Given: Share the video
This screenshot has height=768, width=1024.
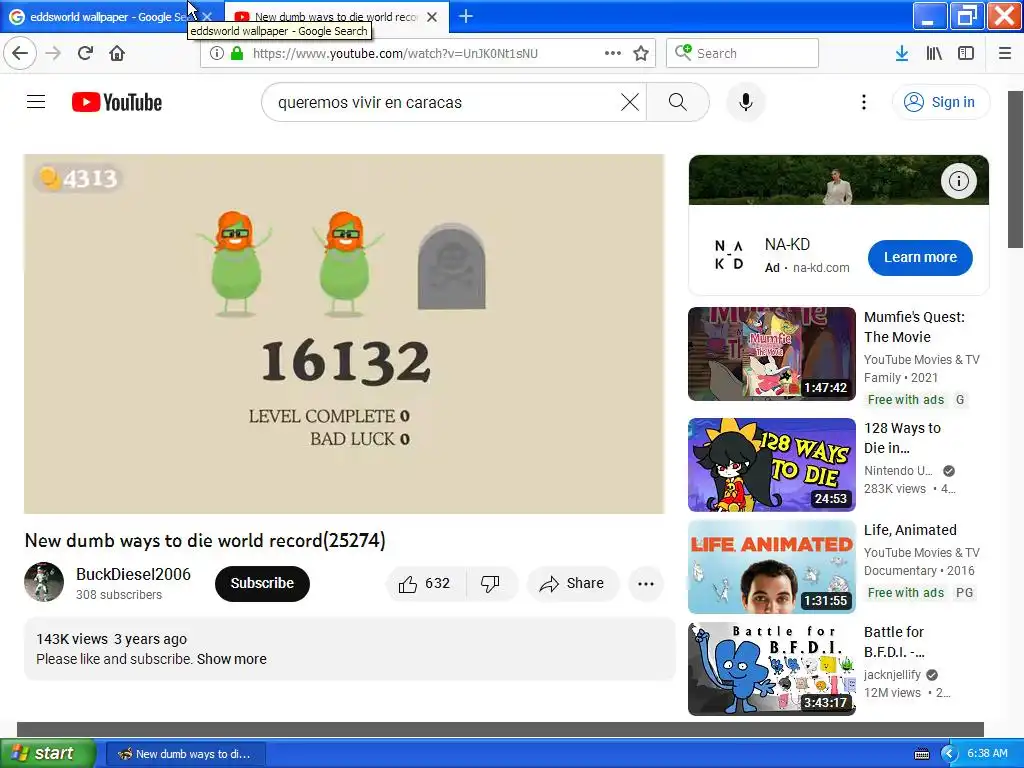Looking at the screenshot, I should [572, 583].
